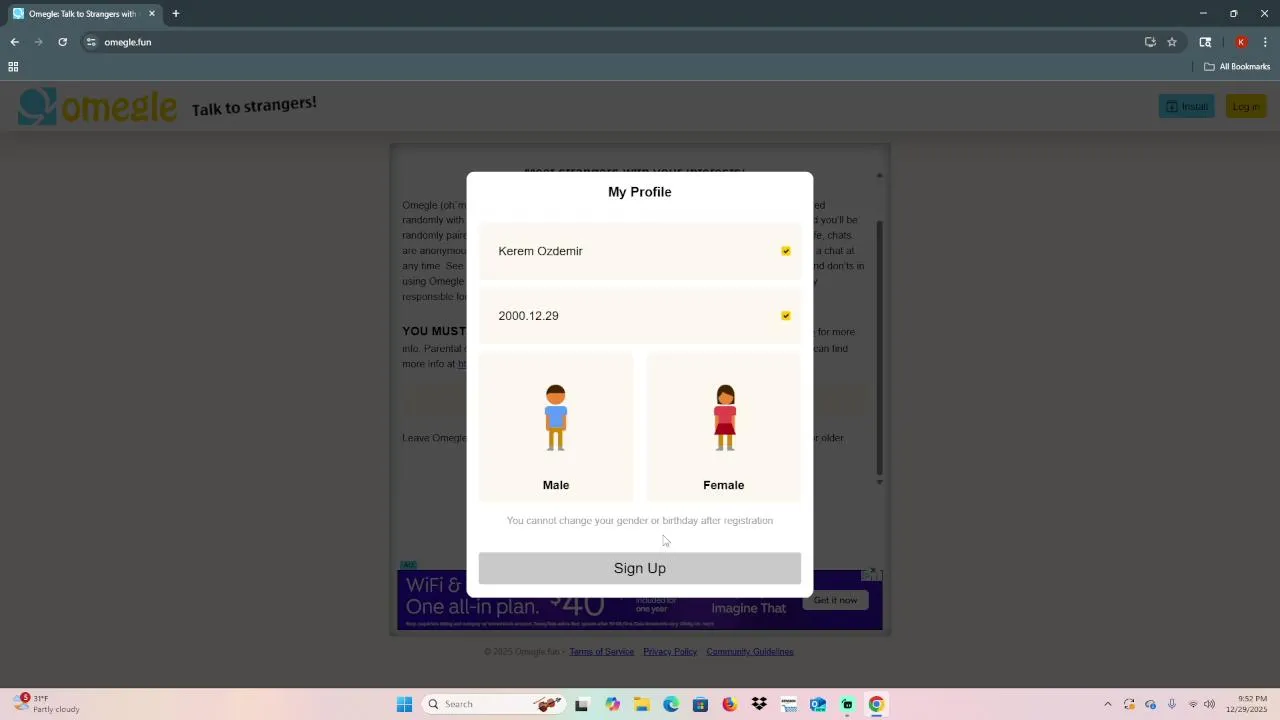Click the Sign Up button
The height and width of the screenshot is (720, 1280).
(640, 568)
